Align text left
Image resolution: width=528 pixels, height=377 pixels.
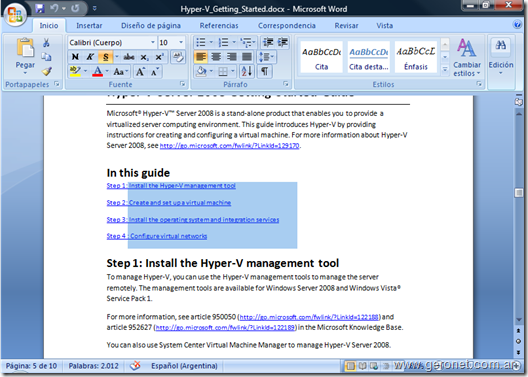pyautogui.click(x=201, y=57)
